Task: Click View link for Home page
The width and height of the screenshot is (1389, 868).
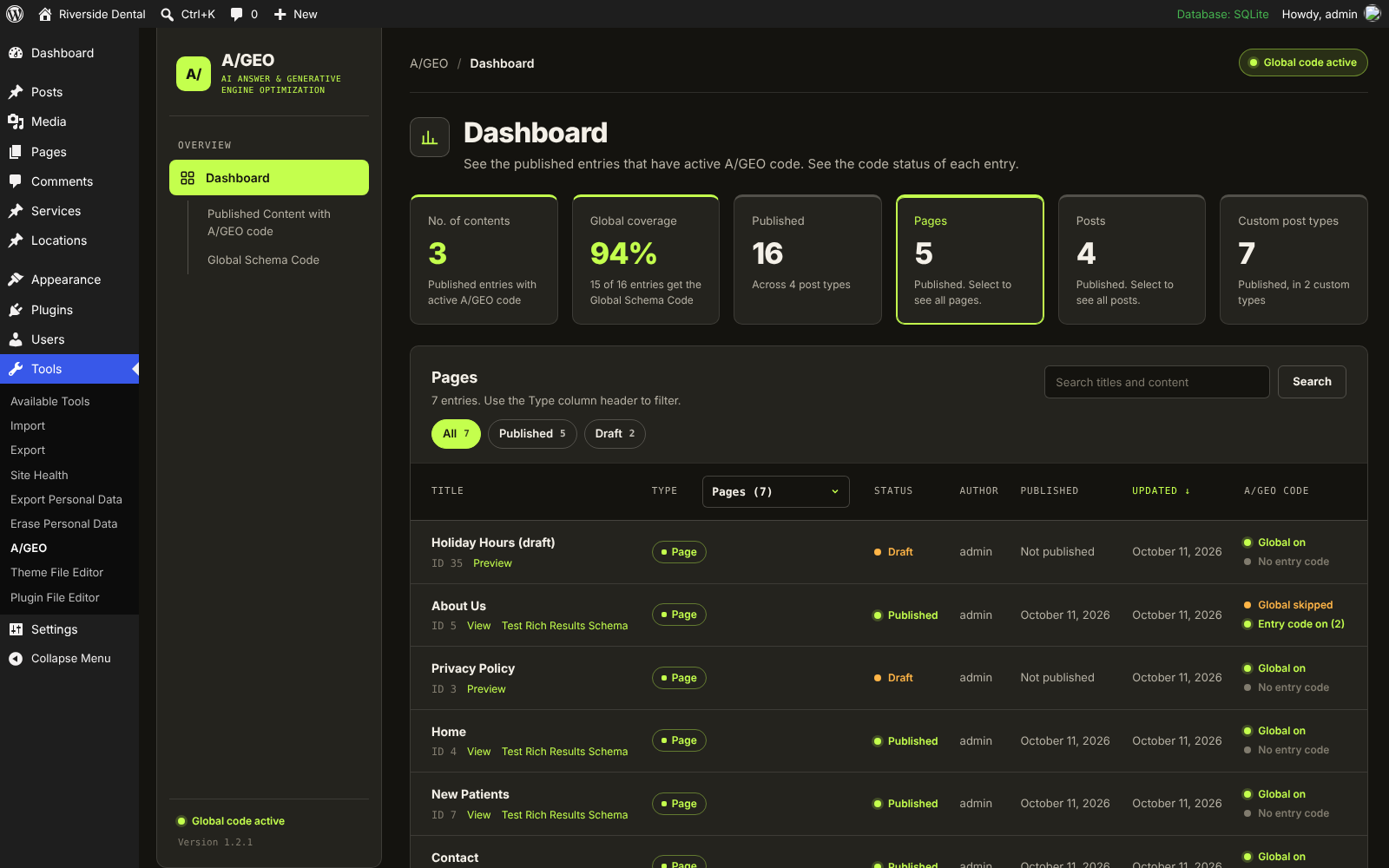Action: point(478,752)
